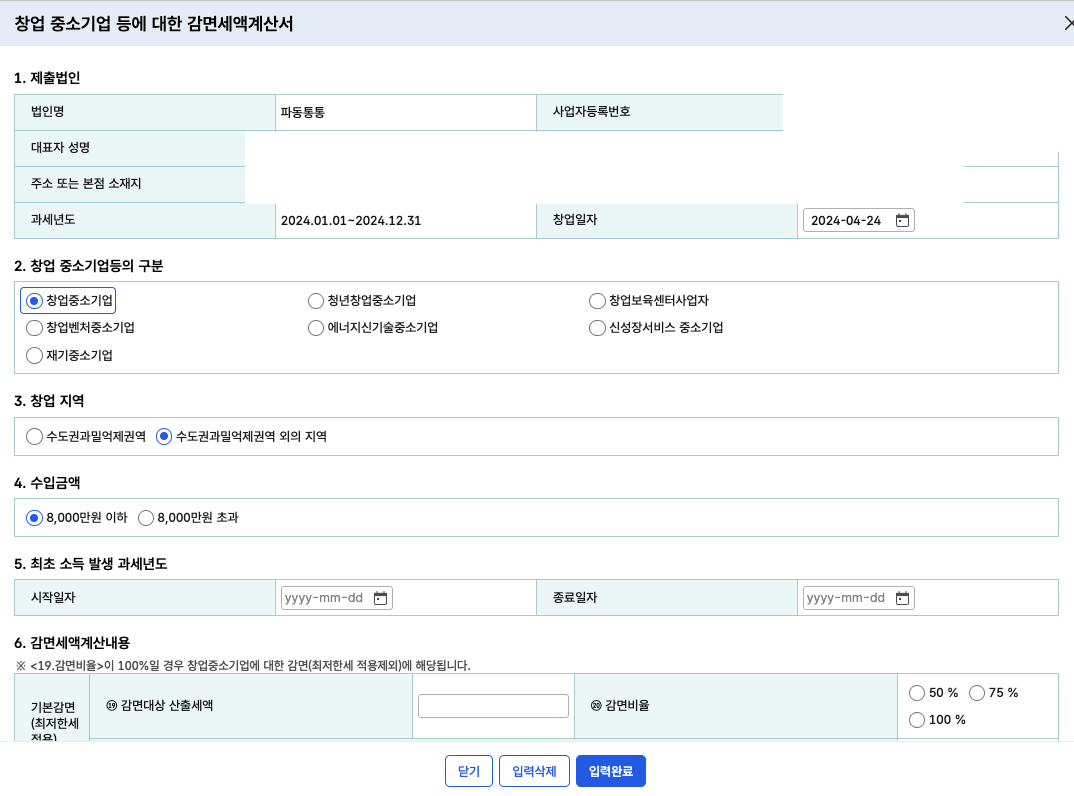1074x796 pixels.
Task: Choose 에너지신기술중소기업 radio button
Action: 317,328
